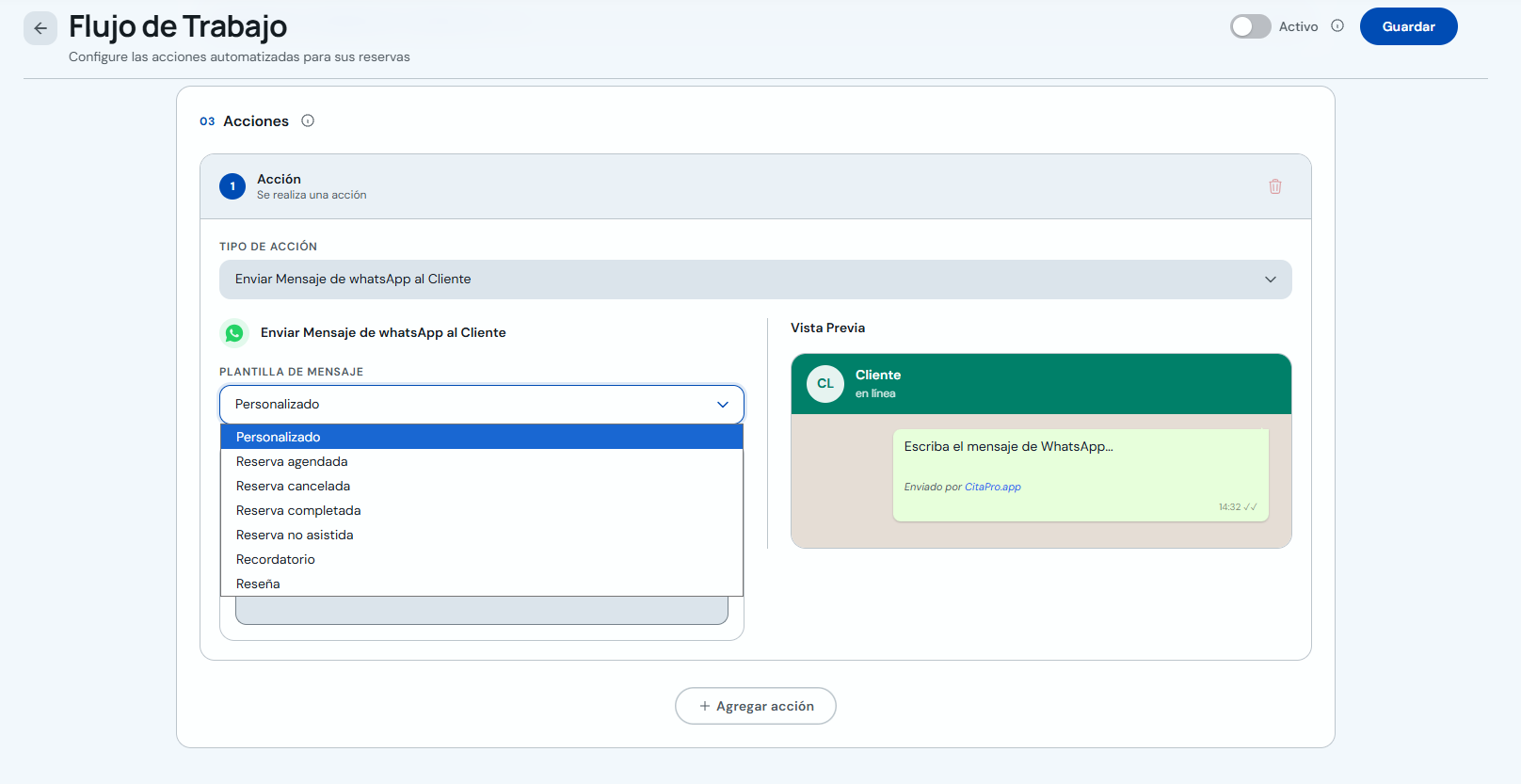Viewport: 1521px width, 784px height.
Task: Choose the Reseña template
Action: tap(481, 584)
